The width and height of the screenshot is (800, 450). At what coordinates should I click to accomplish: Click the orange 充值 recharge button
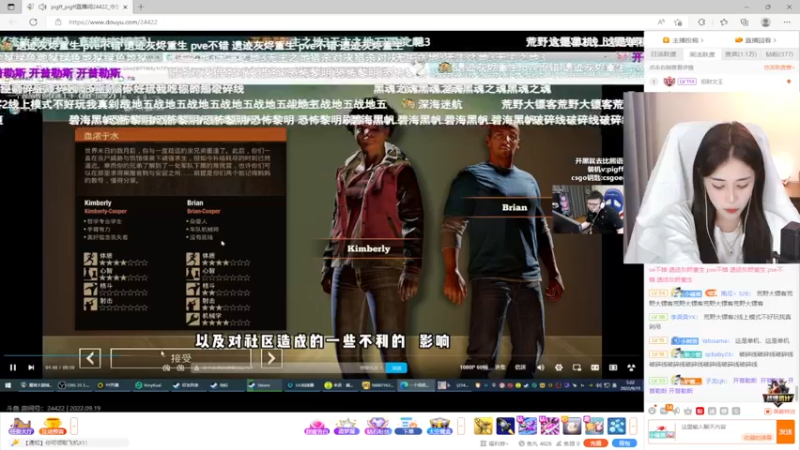[x=595, y=443]
